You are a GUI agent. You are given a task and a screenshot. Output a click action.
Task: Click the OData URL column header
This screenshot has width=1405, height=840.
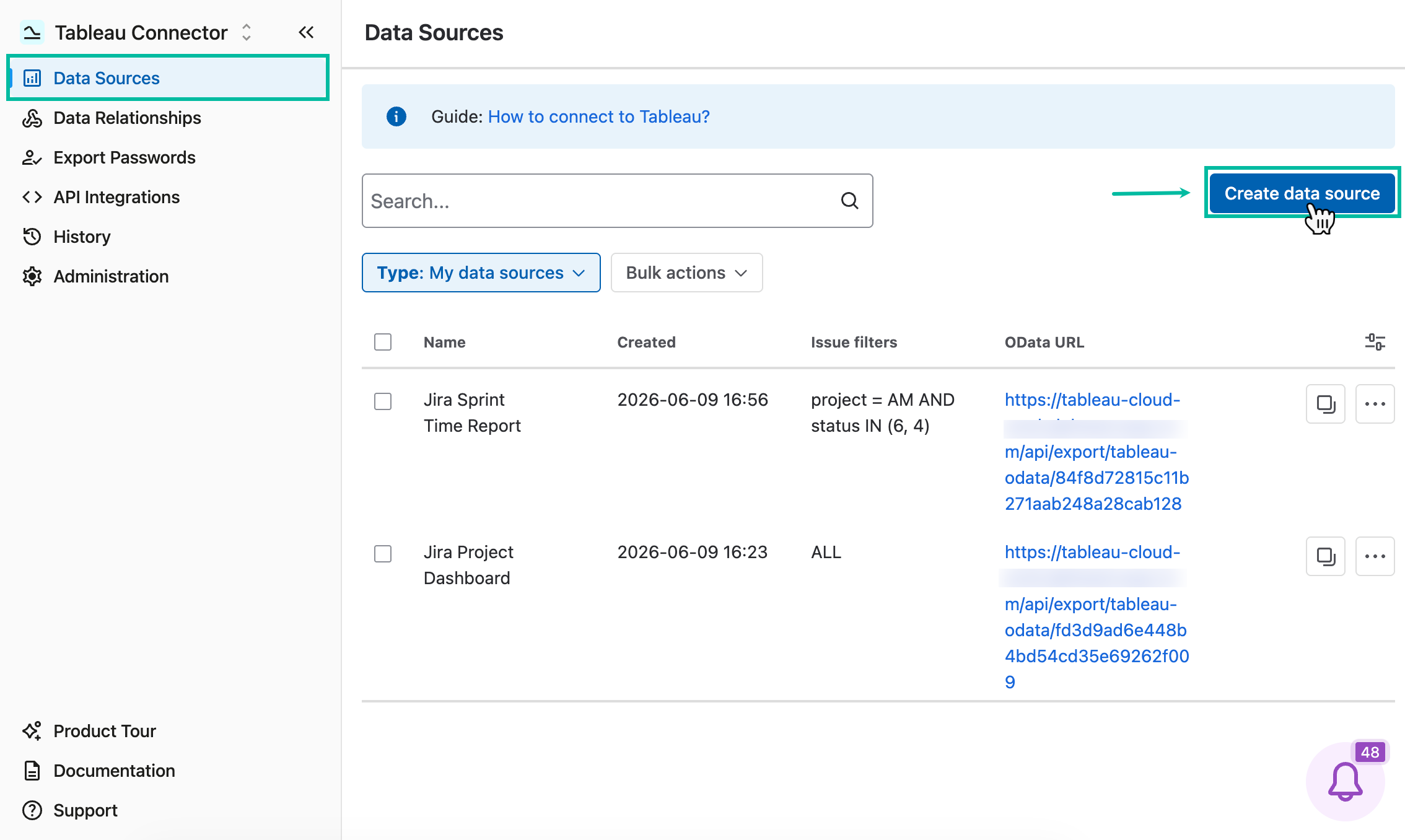(x=1044, y=342)
